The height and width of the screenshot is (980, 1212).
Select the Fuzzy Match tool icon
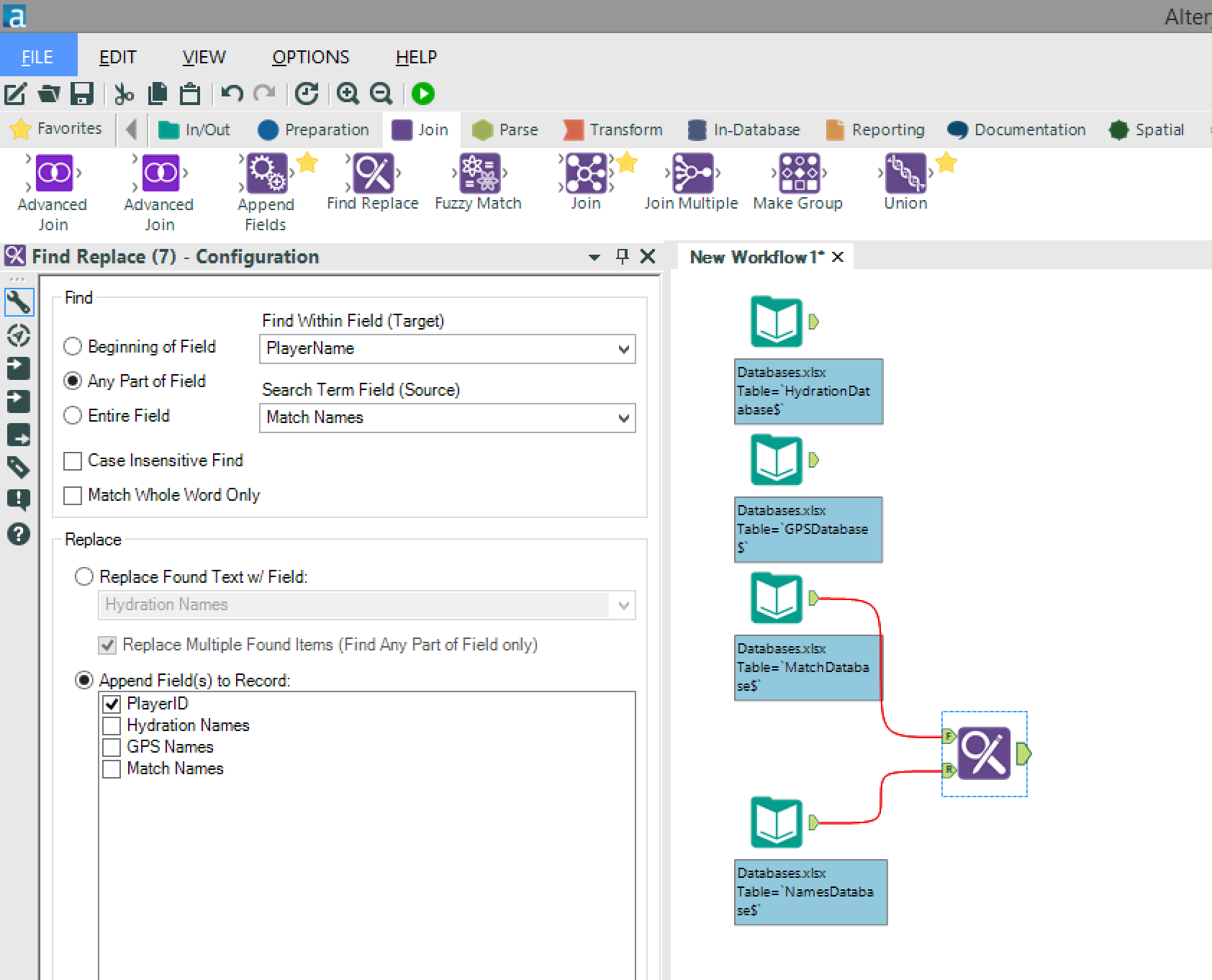click(479, 173)
